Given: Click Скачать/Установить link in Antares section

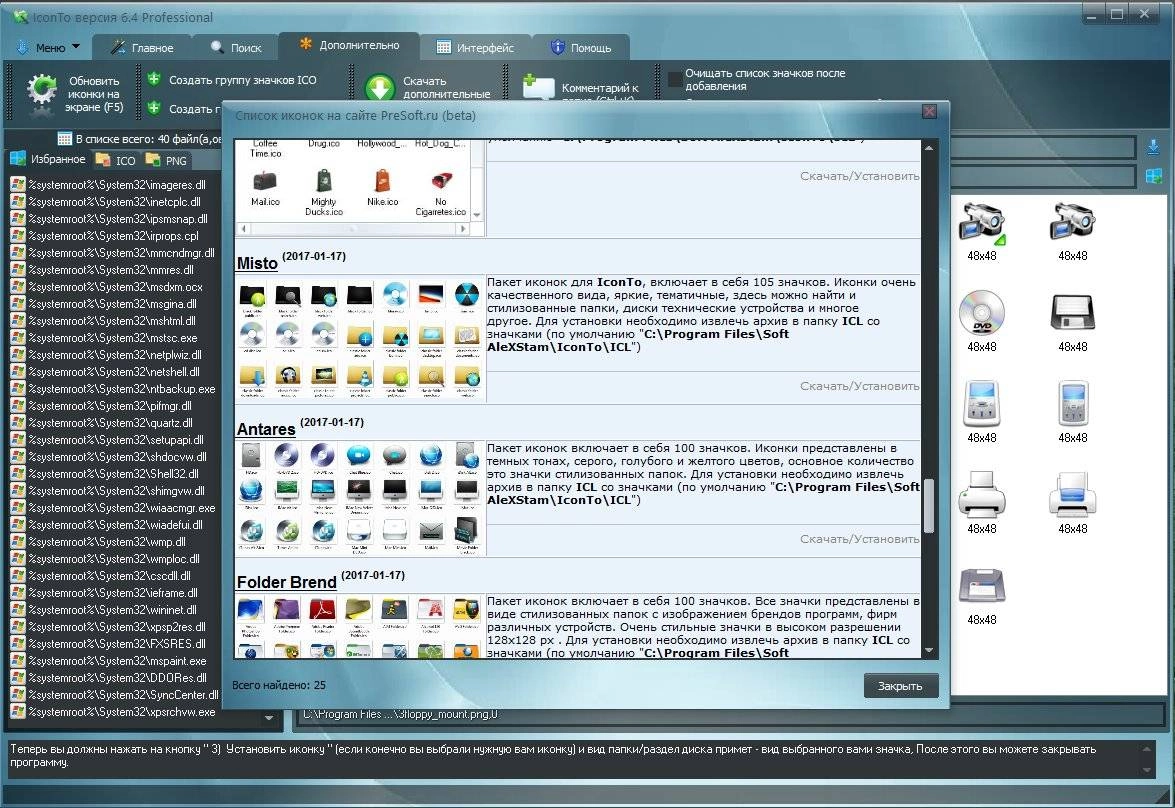Looking at the screenshot, I should click(860, 539).
